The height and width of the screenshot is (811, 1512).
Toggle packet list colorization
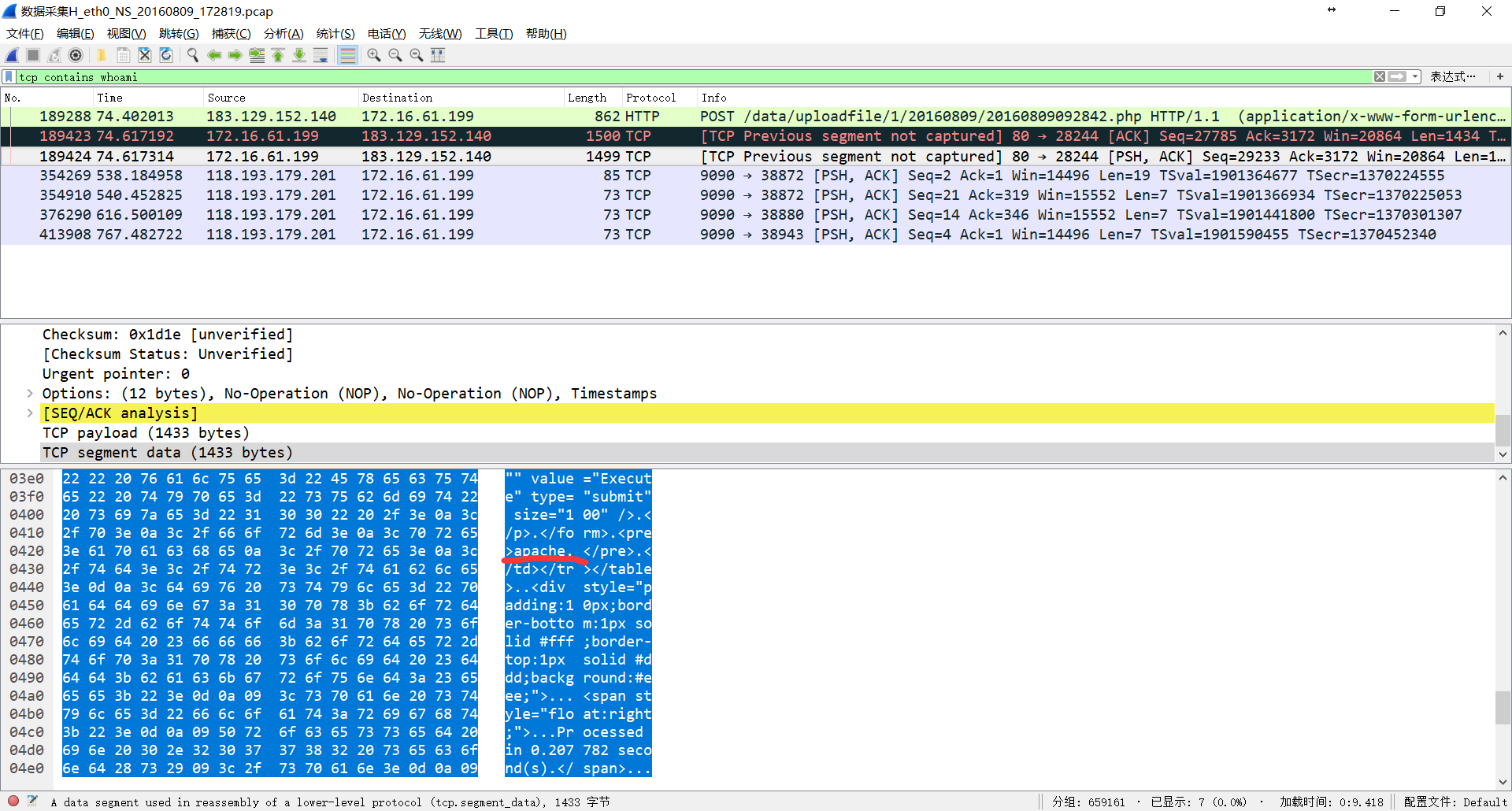pyautogui.click(x=347, y=55)
